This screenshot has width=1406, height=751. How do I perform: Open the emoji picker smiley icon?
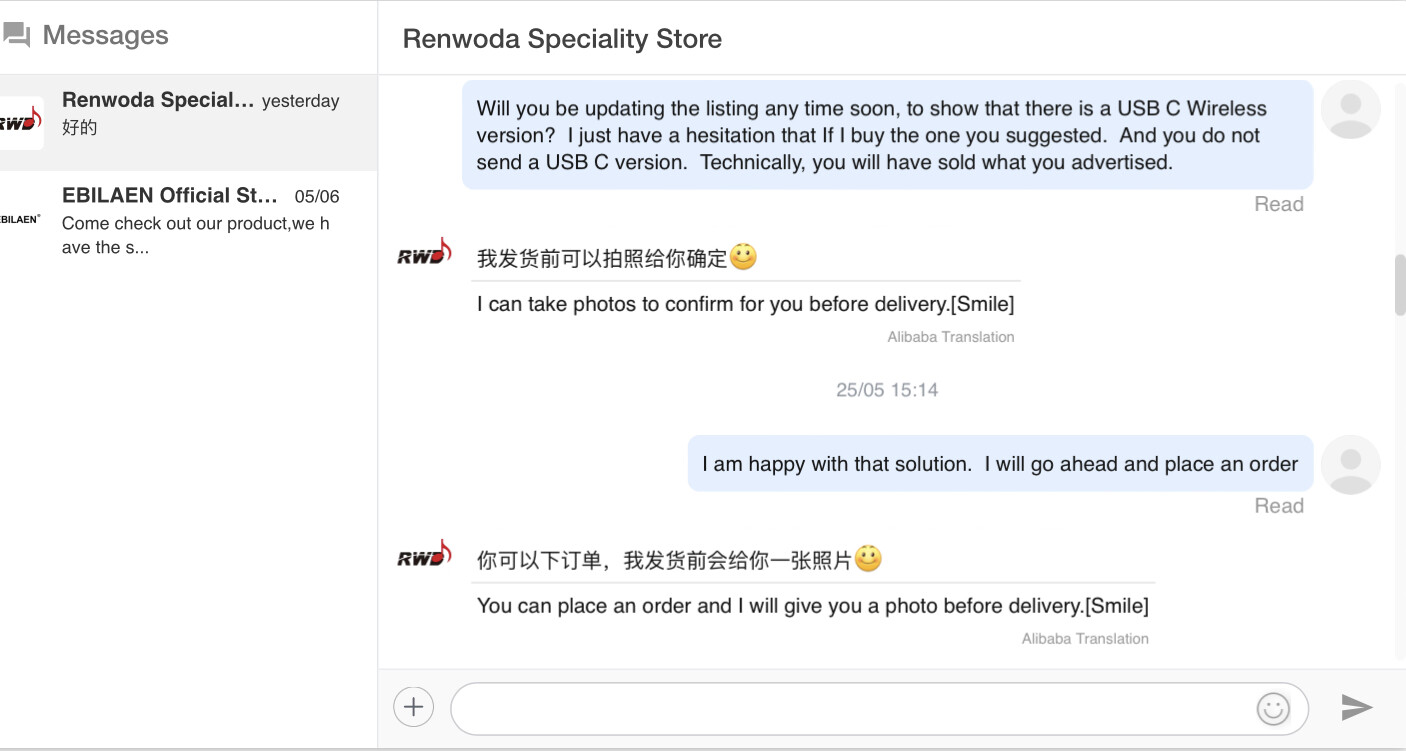1273,709
